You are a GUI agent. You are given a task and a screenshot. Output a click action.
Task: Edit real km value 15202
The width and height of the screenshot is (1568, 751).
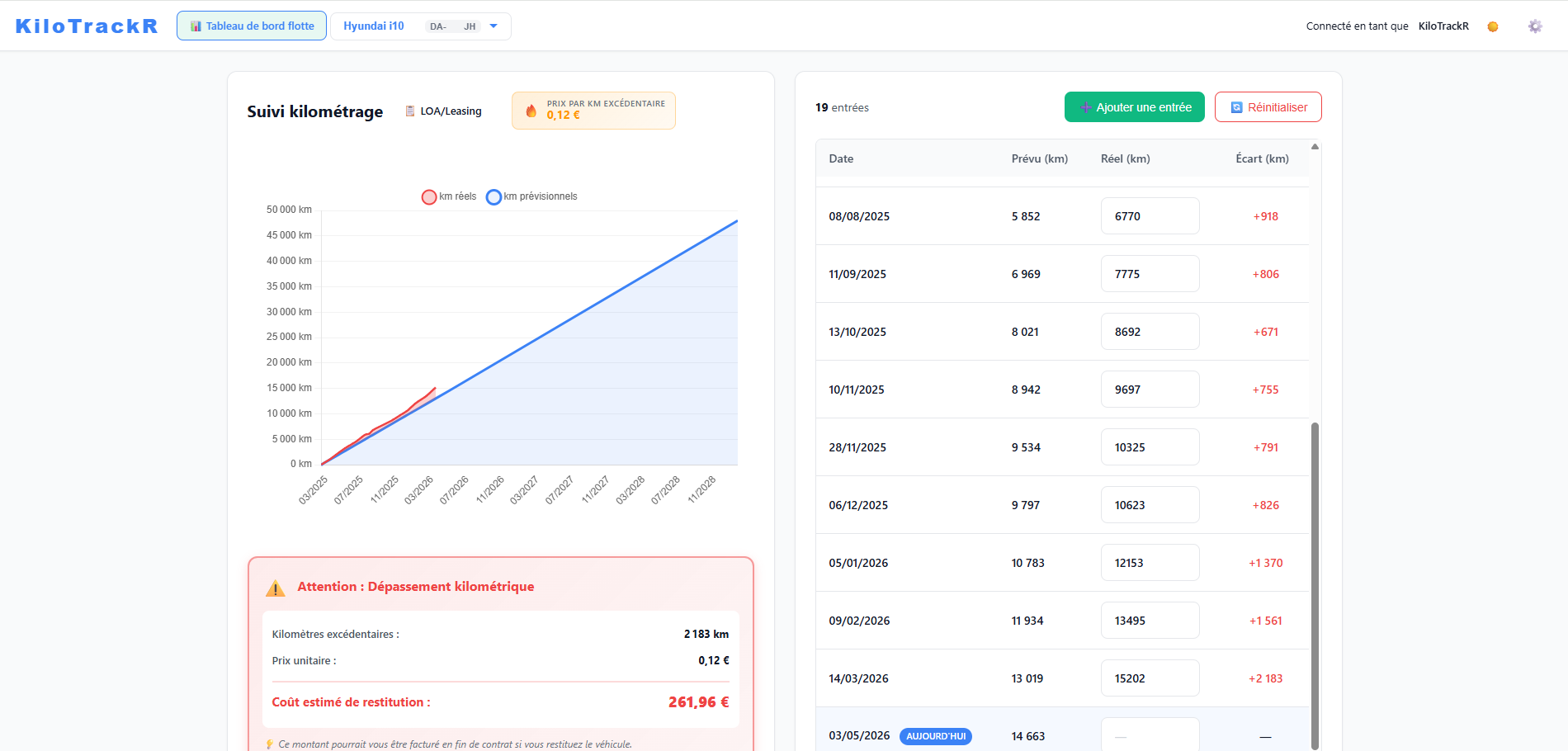pyautogui.click(x=1150, y=678)
